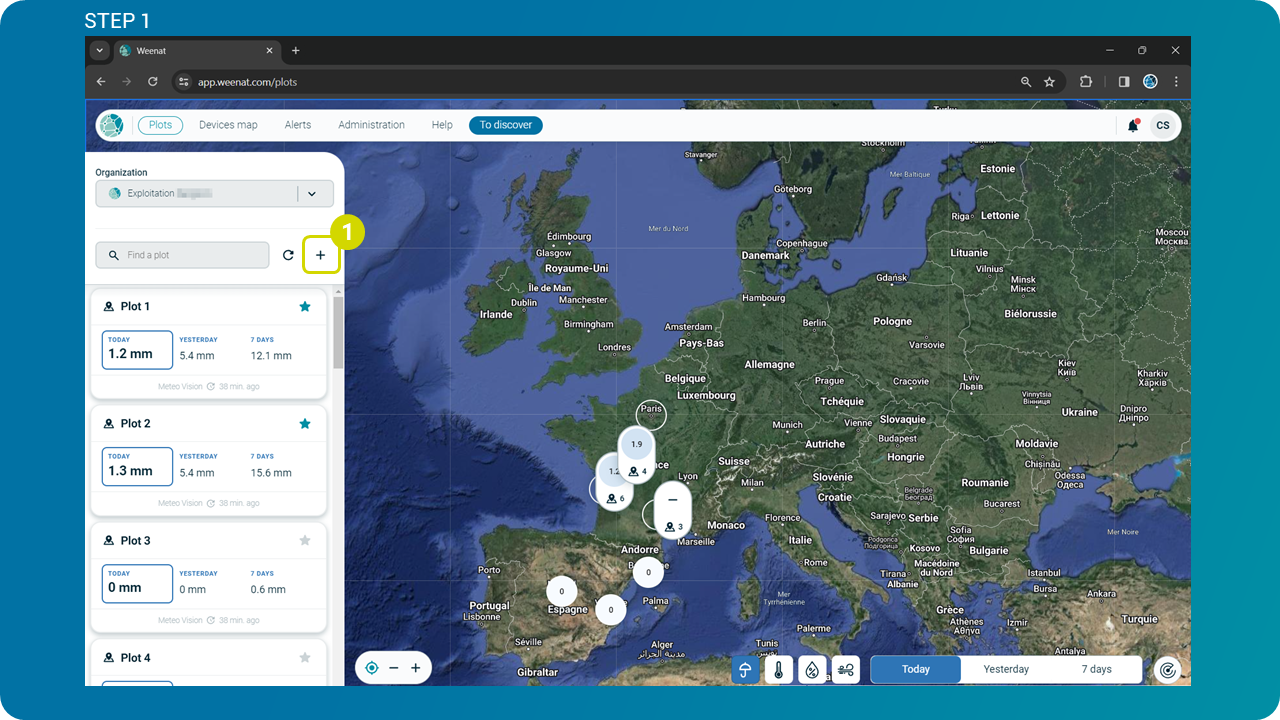Bookmark this page with the star icon
1280x720 pixels.
pos(1049,82)
